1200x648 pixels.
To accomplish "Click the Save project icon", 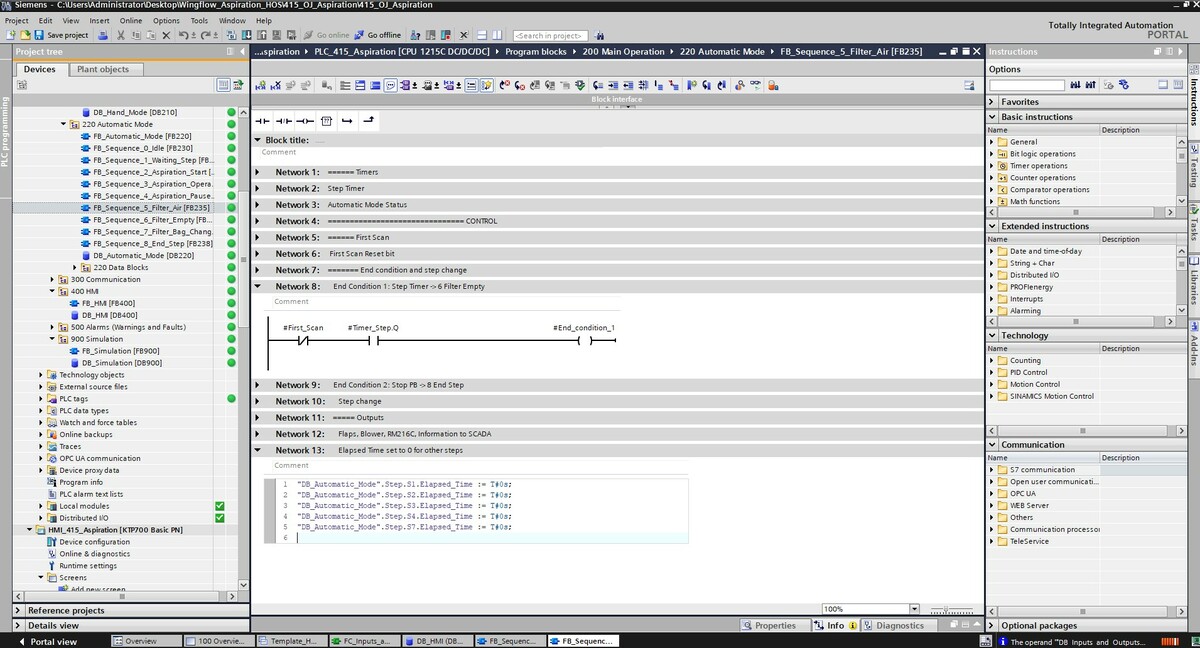I will coord(40,35).
